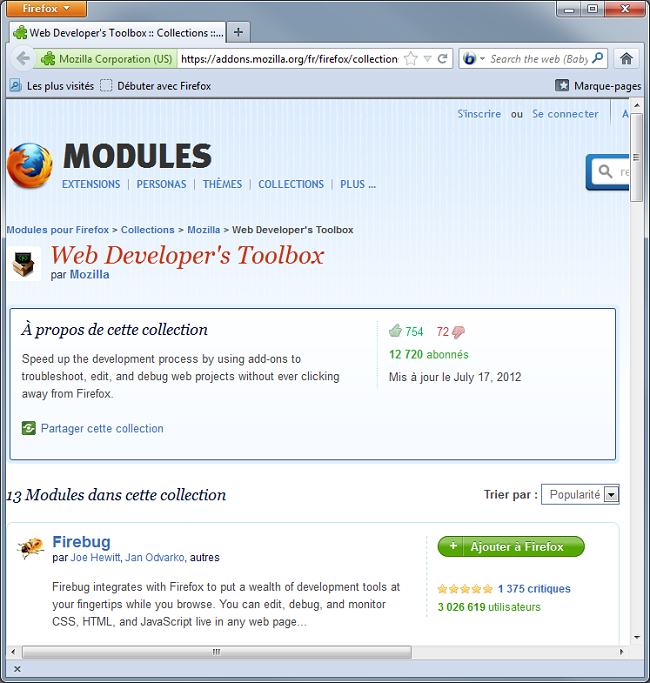Viewport: 650px width, 683px height.
Task: Click the S'inscrire link
Action: coord(479,114)
